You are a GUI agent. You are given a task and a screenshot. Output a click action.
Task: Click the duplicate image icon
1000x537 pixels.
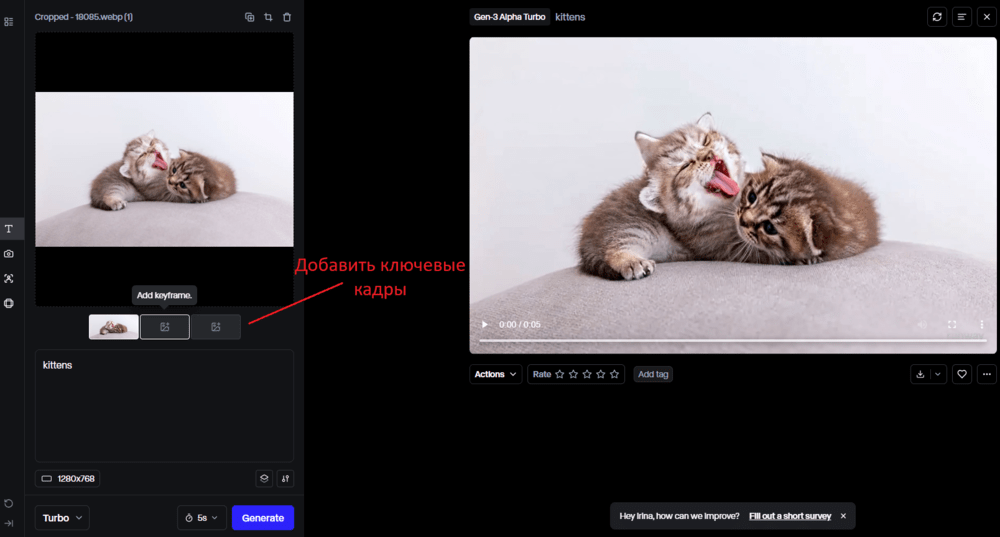pyautogui.click(x=249, y=17)
